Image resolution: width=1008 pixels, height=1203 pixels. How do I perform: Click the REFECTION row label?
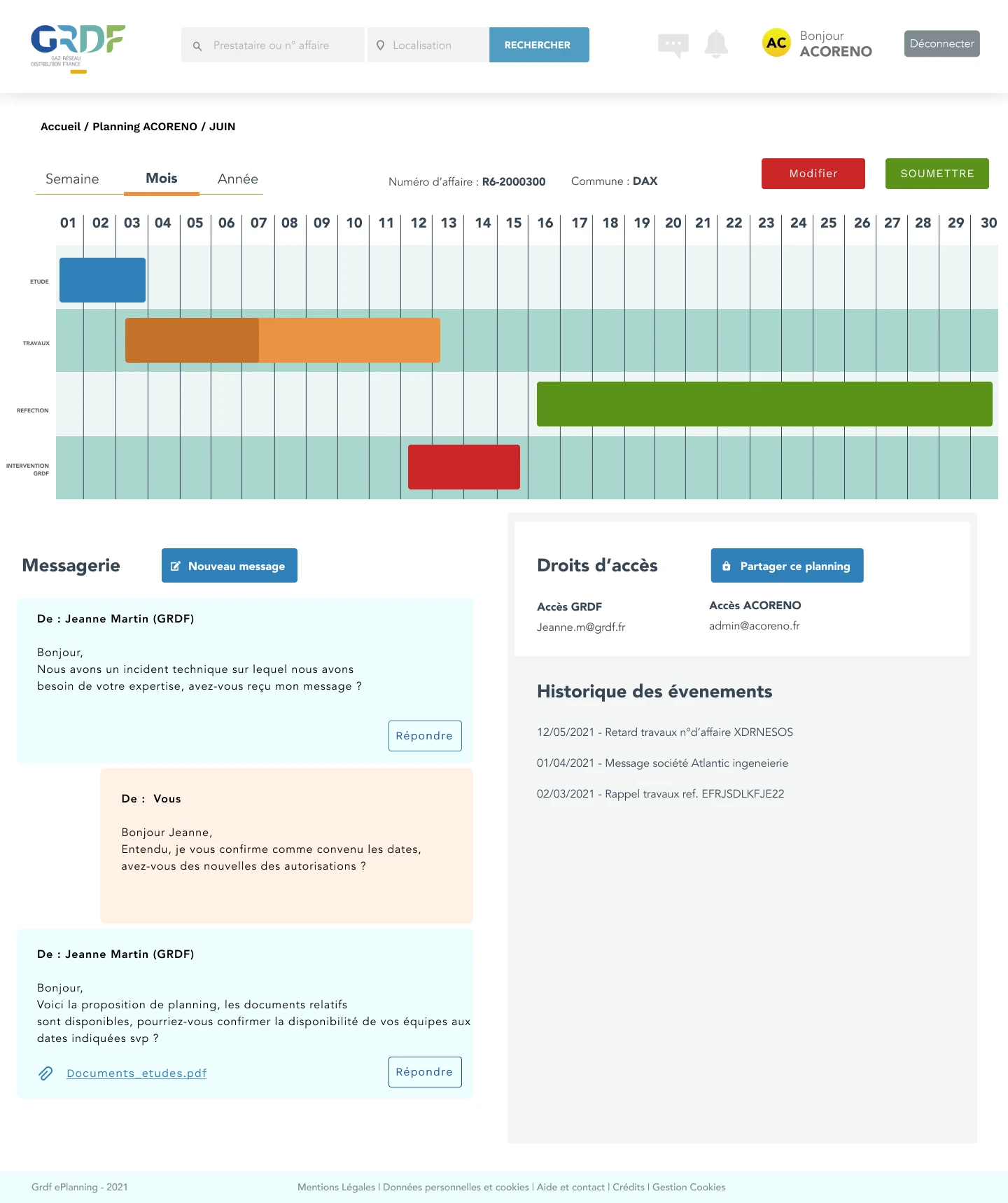[x=33, y=410]
